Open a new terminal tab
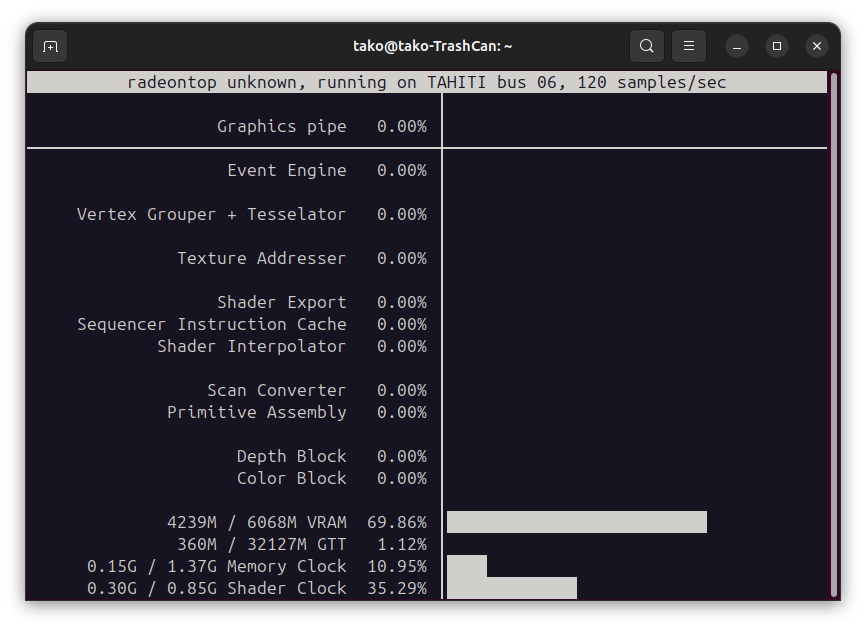 [x=50, y=46]
